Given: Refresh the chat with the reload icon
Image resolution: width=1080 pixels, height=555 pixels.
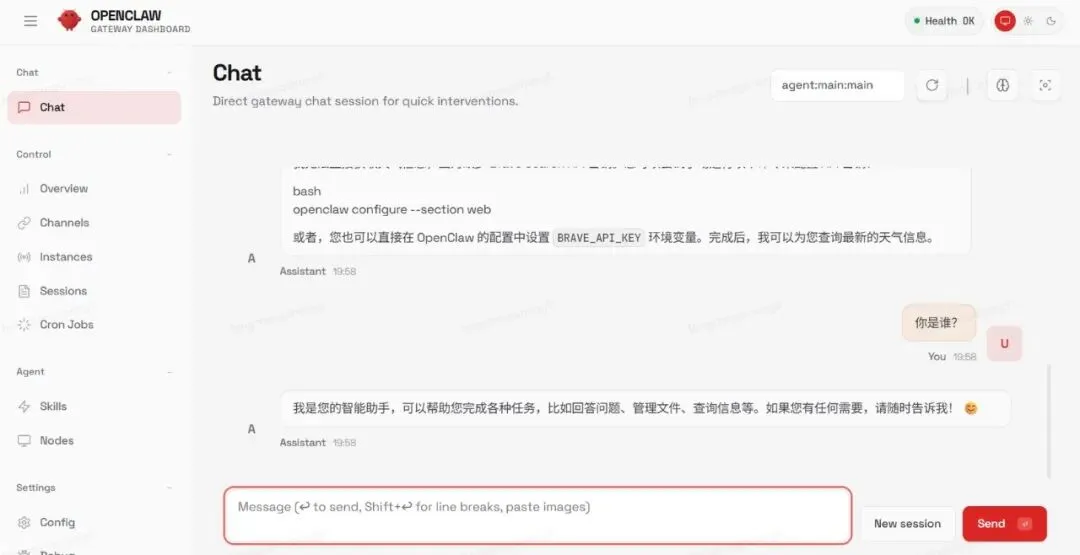Looking at the screenshot, I should (x=932, y=85).
